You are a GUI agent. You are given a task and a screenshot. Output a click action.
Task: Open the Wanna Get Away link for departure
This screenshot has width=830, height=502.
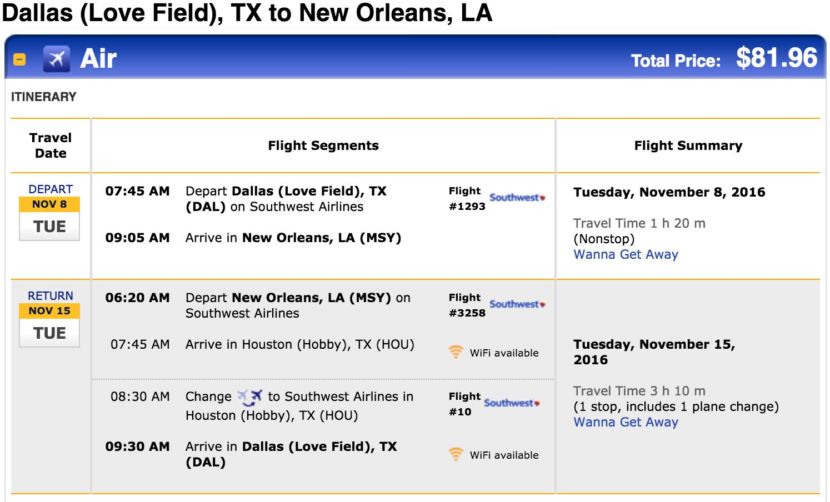pyautogui.click(x=625, y=255)
